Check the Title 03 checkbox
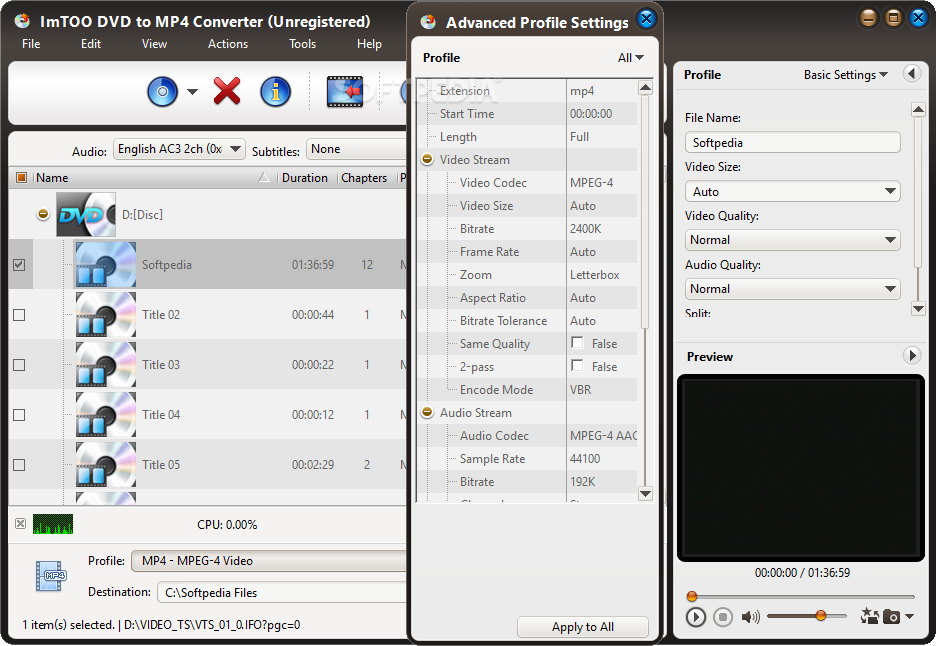This screenshot has width=936, height=646. click(19, 365)
